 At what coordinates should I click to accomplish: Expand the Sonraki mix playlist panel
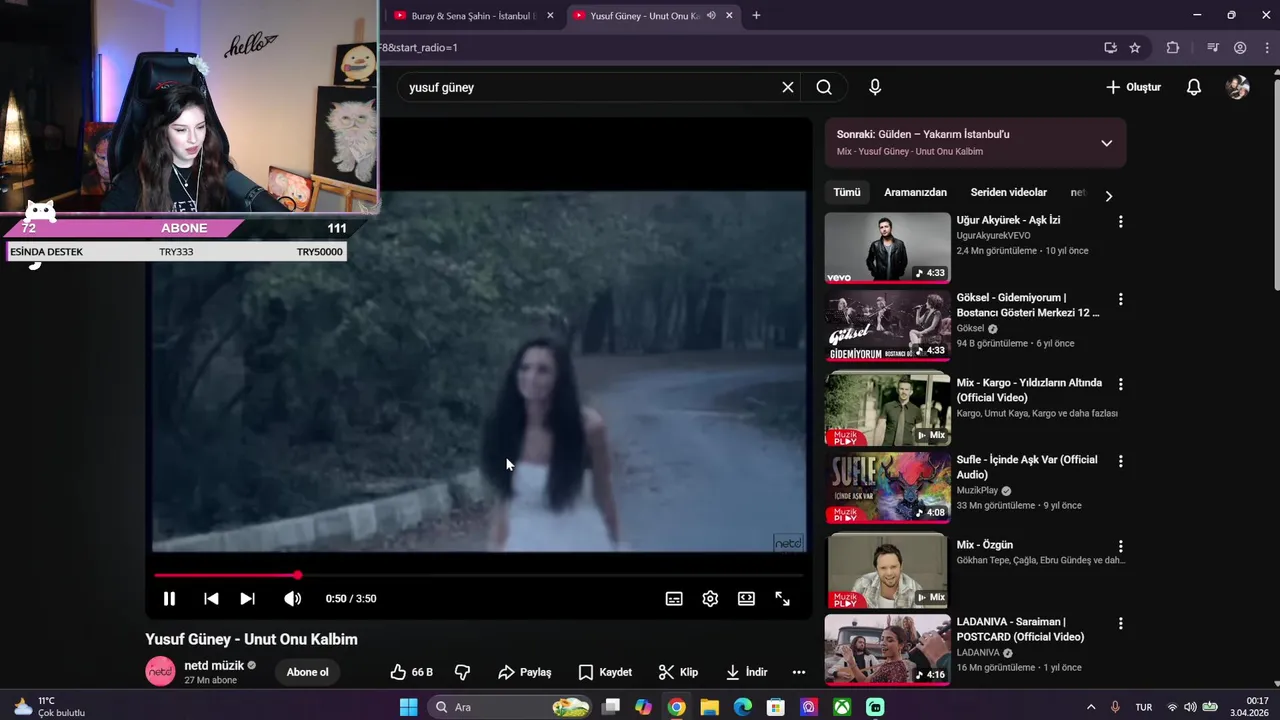tap(1106, 143)
